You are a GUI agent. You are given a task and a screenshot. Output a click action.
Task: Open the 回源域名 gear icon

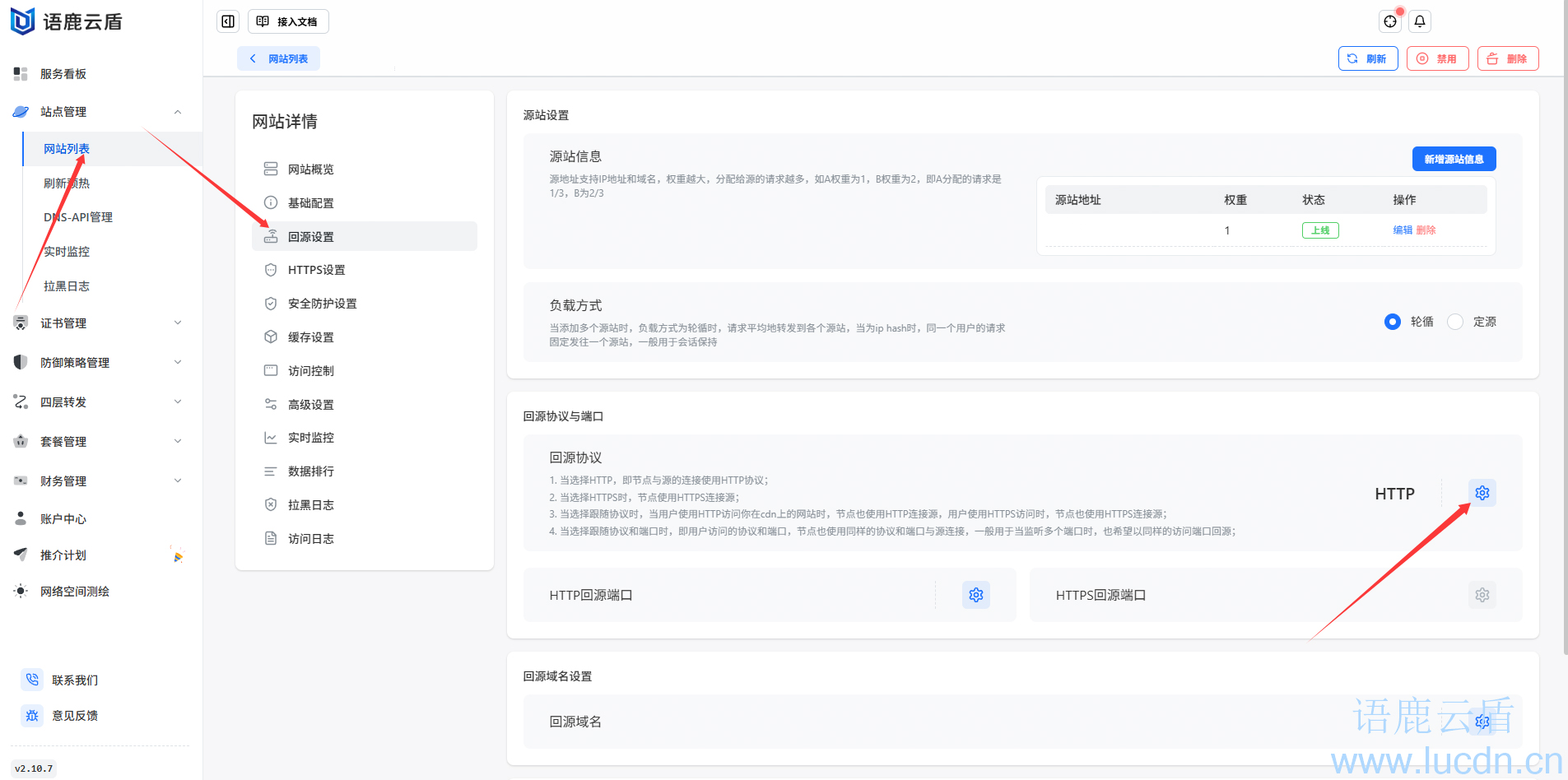coord(1482,722)
